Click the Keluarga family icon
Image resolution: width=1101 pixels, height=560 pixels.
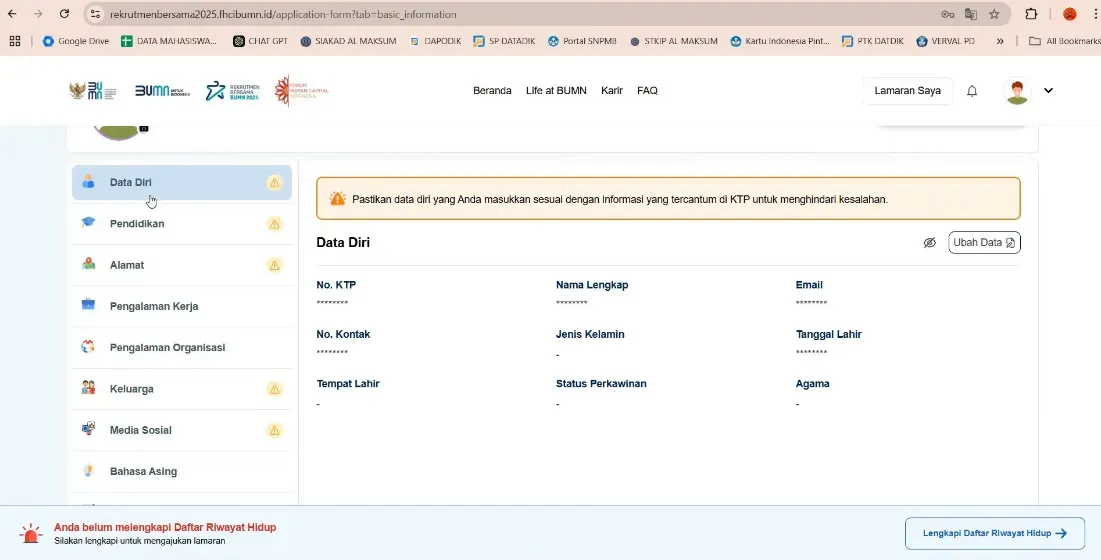tap(88, 389)
